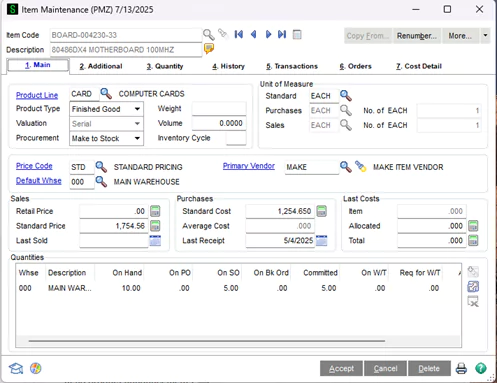The height and width of the screenshot is (383, 497).
Task: Switch to the Orders tab
Action: click(x=355, y=66)
